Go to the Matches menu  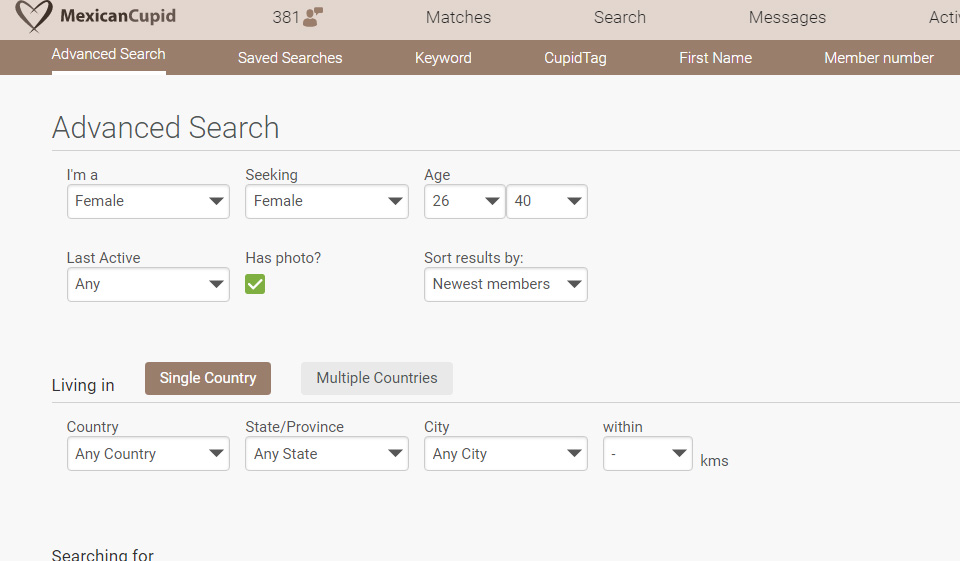[458, 18]
